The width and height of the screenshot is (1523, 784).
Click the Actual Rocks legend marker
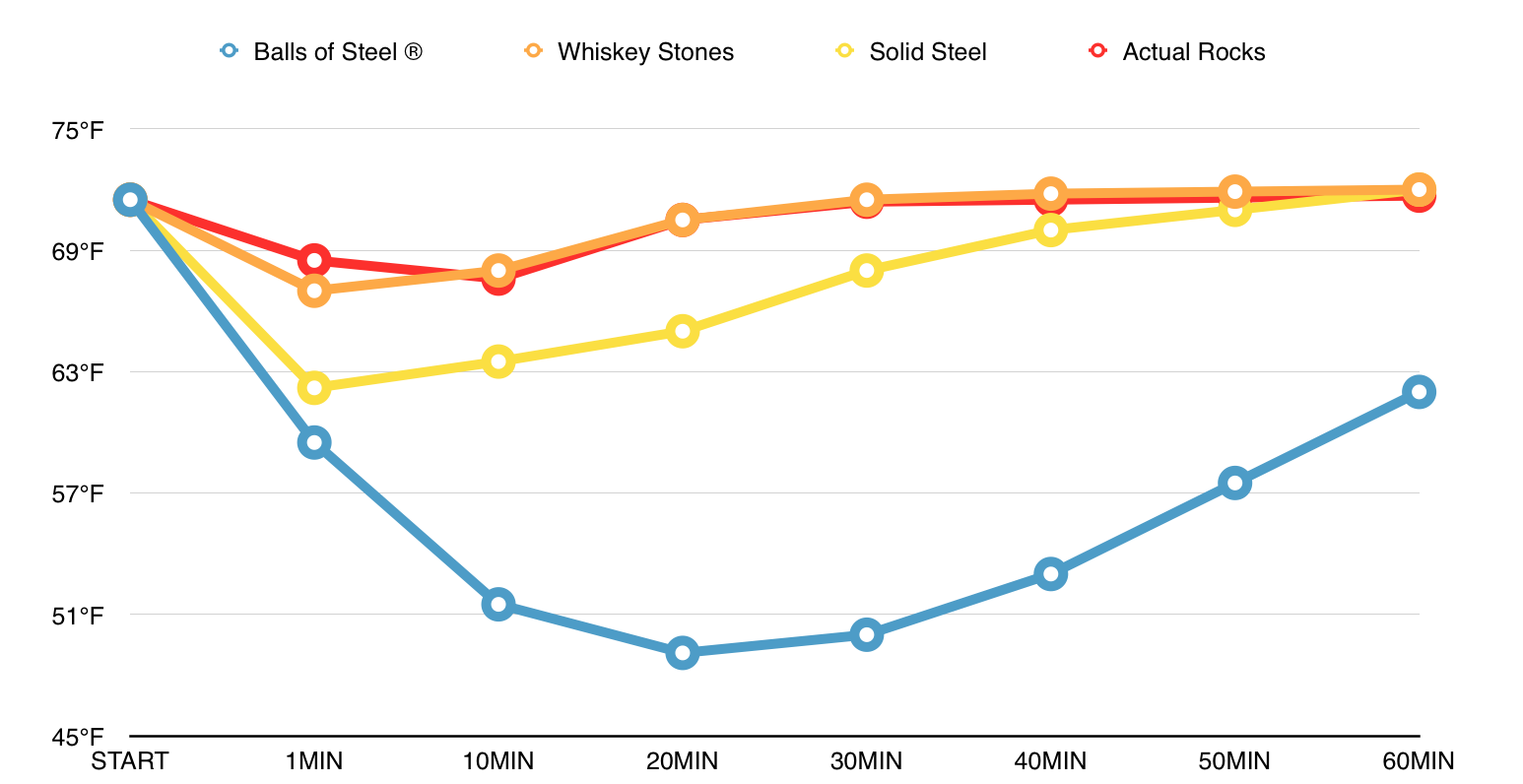point(1098,50)
